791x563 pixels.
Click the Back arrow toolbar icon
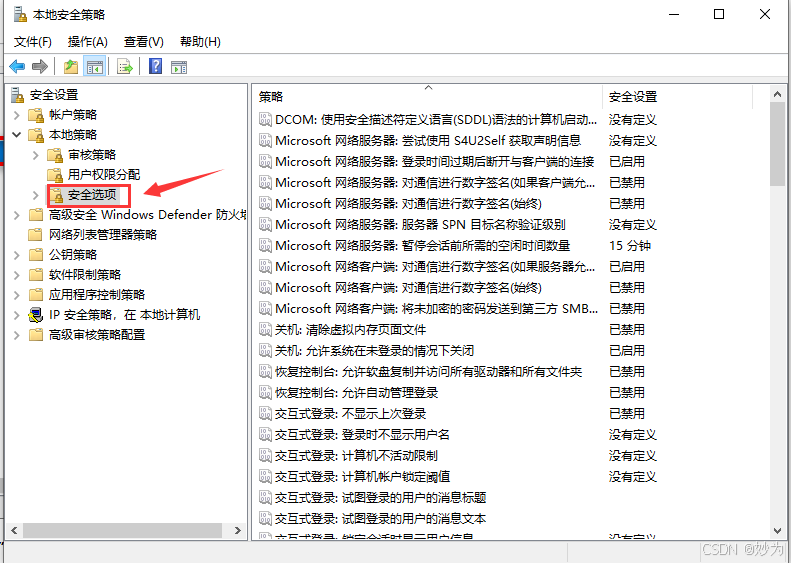[17, 66]
